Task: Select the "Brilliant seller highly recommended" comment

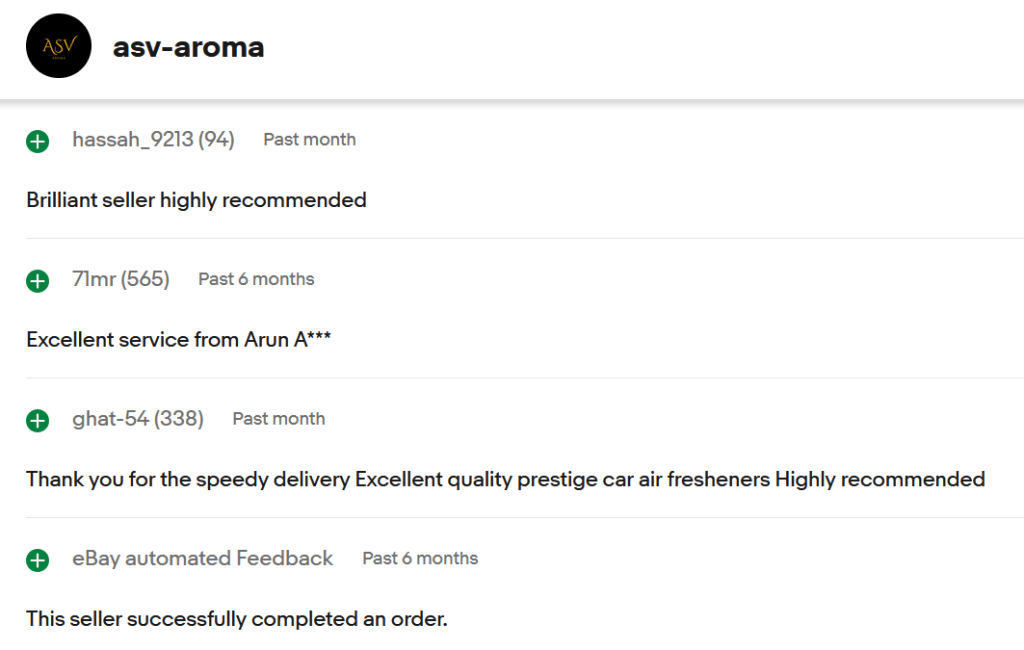Action: pos(196,200)
